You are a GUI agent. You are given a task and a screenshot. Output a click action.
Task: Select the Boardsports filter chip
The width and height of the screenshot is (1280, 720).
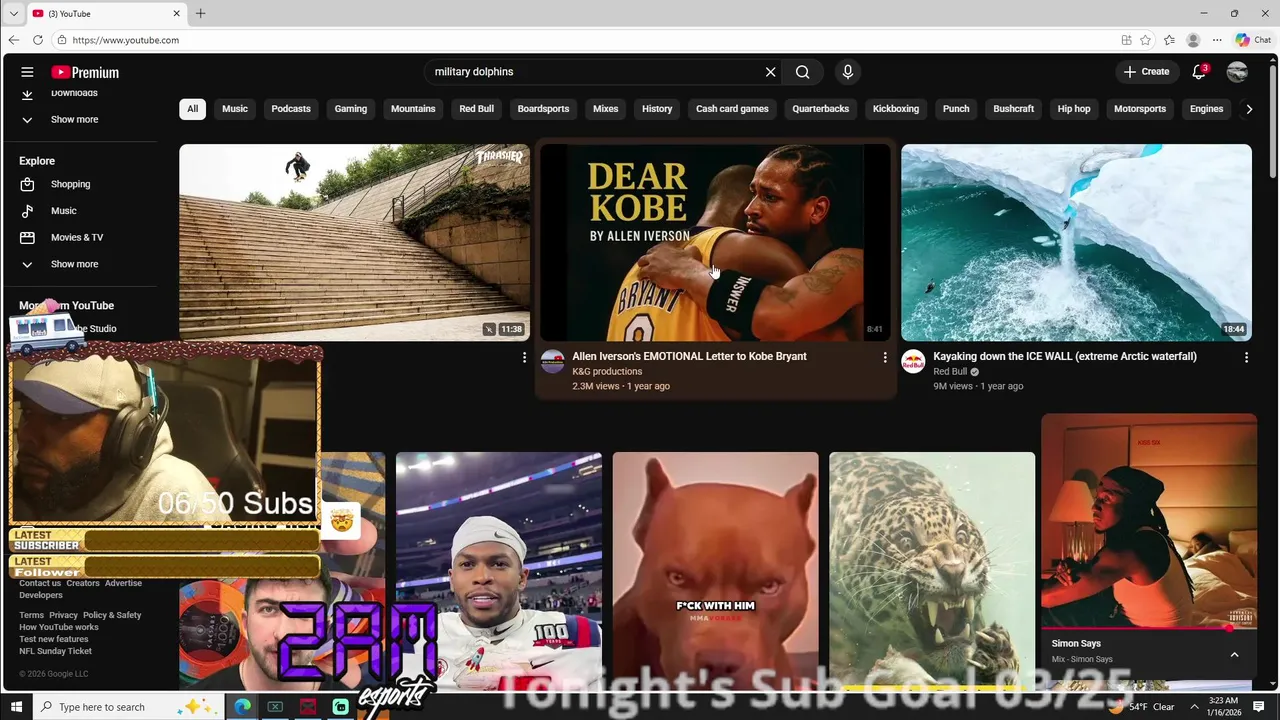point(543,109)
